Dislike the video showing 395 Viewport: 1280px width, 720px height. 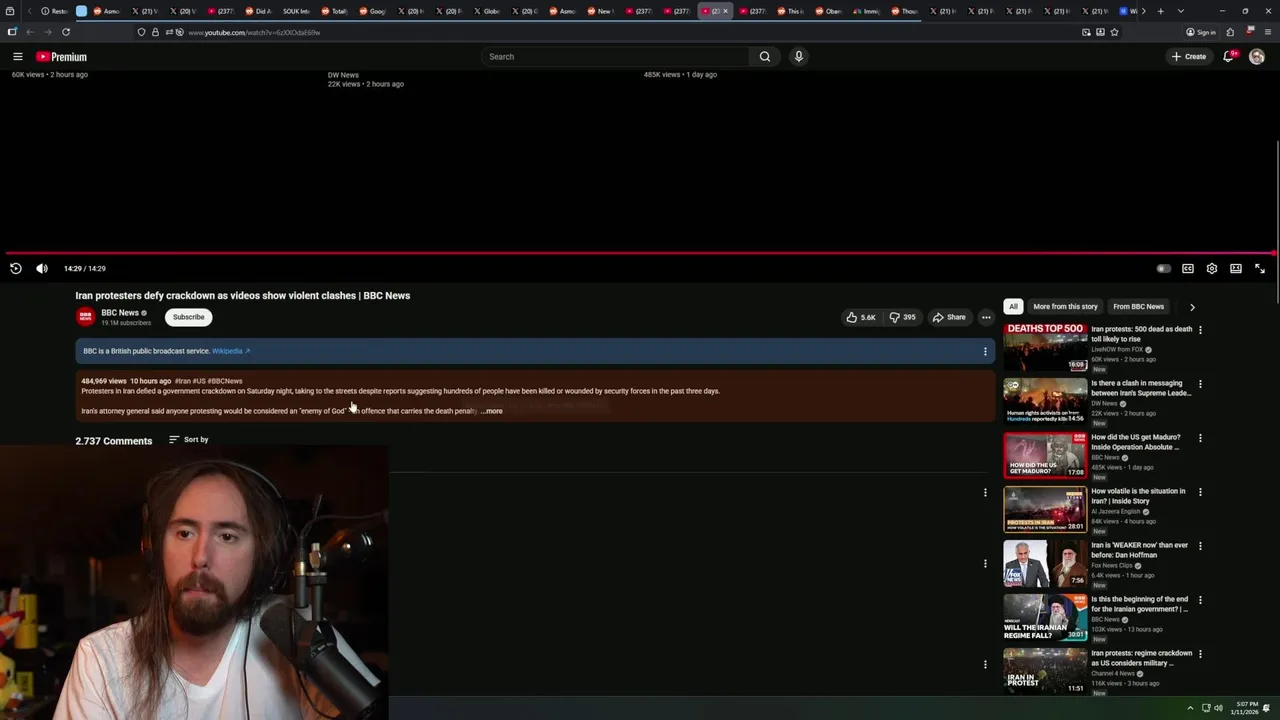(x=903, y=317)
